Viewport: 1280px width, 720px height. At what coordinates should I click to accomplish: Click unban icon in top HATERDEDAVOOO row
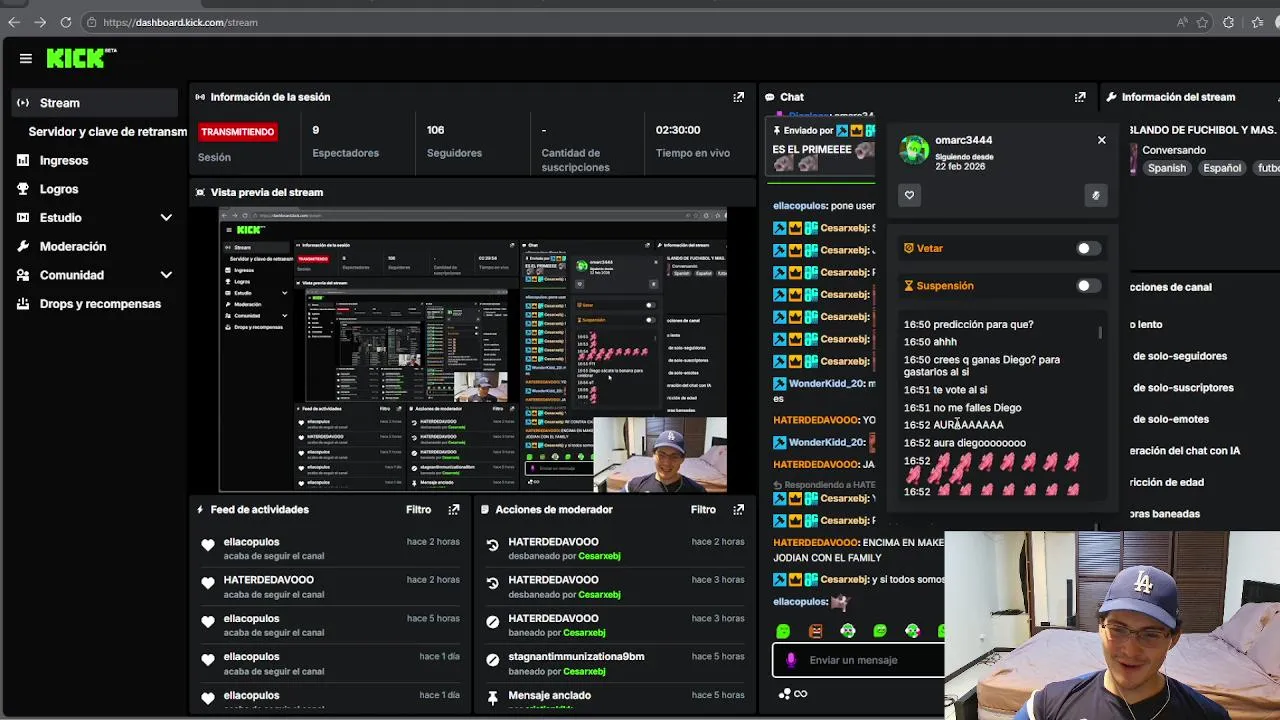coord(492,545)
